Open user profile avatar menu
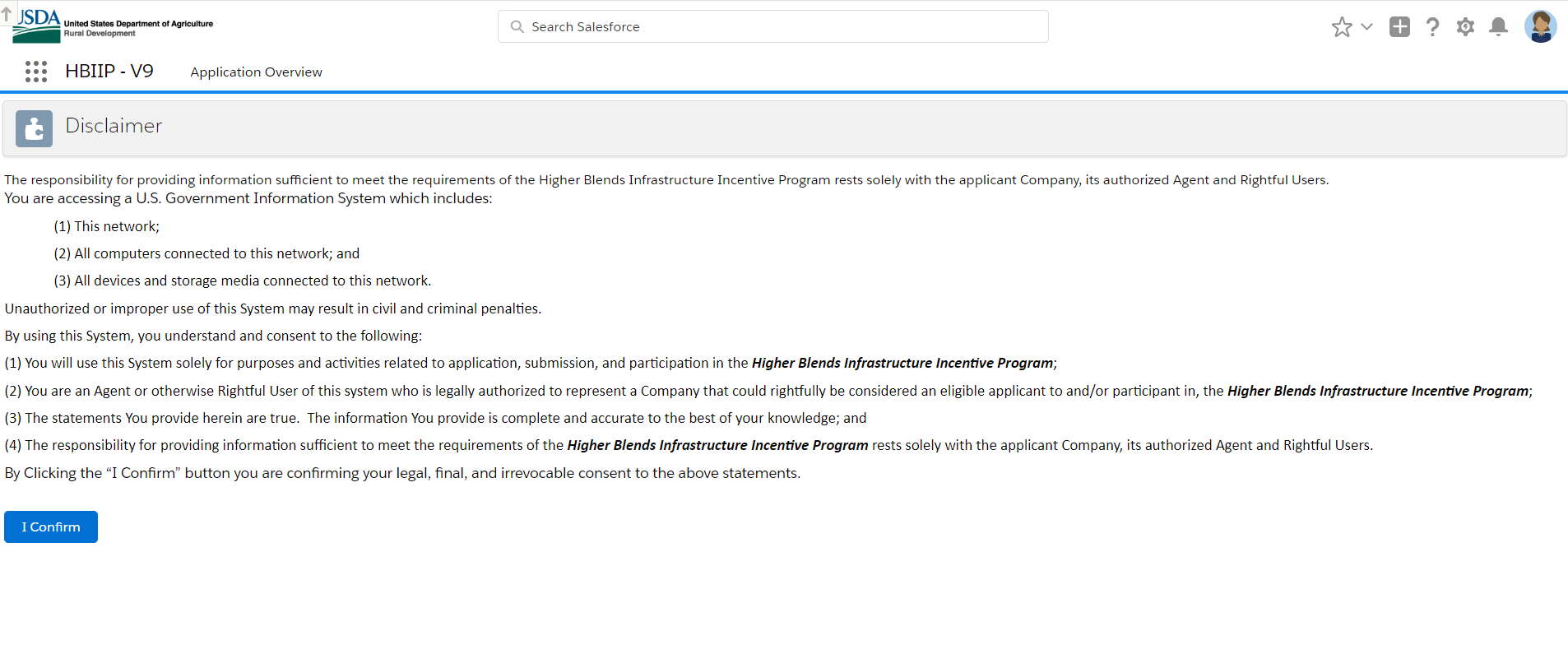Image resolution: width=1568 pixels, height=668 pixels. (x=1540, y=27)
